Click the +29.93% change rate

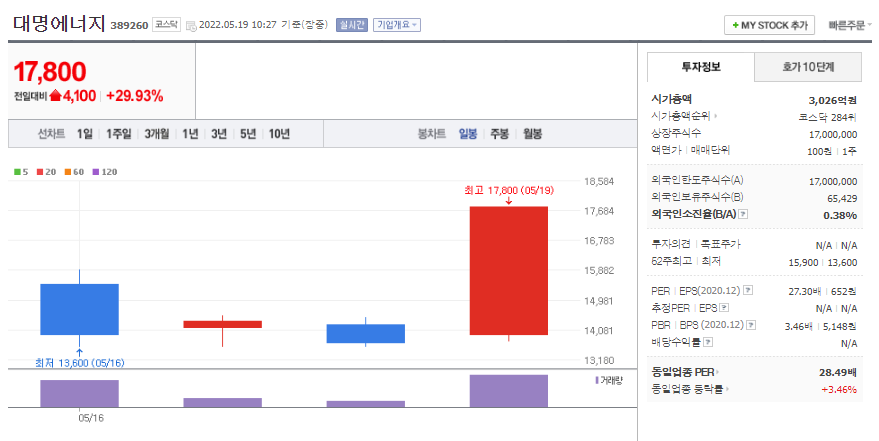point(135,96)
